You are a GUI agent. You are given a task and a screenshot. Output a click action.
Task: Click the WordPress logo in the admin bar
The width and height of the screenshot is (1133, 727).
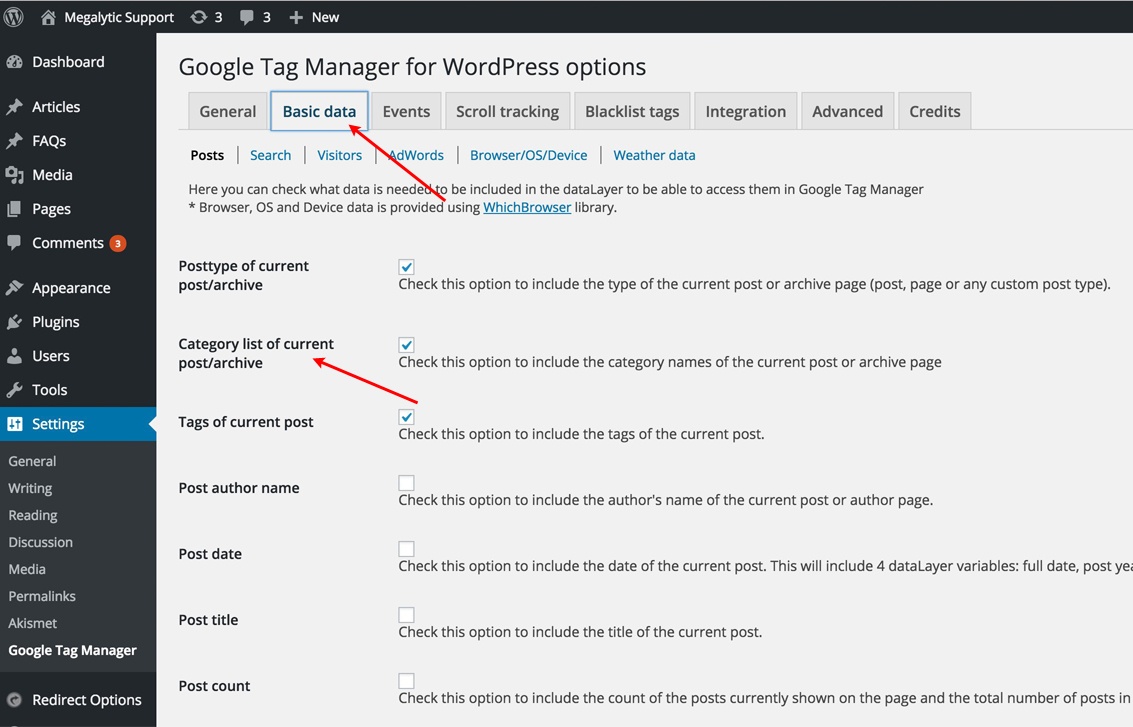pos(12,16)
